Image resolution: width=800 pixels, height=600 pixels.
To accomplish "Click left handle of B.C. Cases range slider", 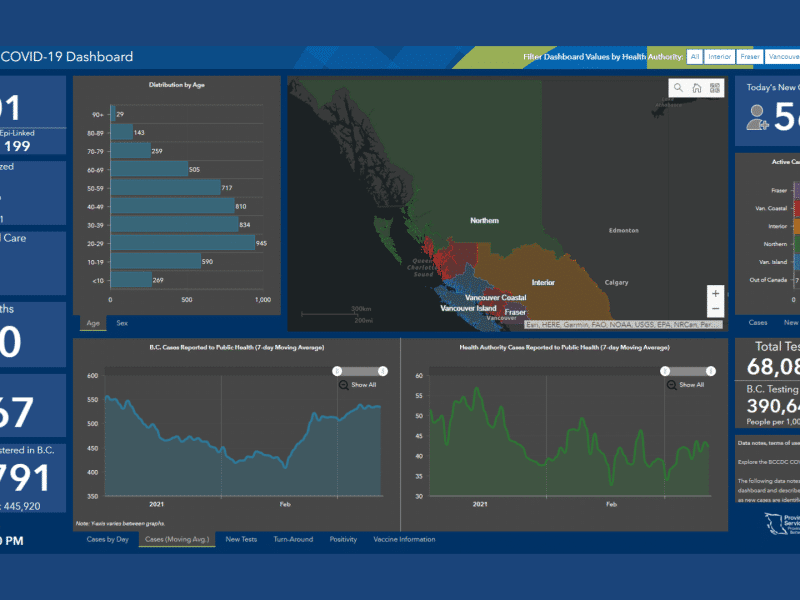I will (x=337, y=371).
